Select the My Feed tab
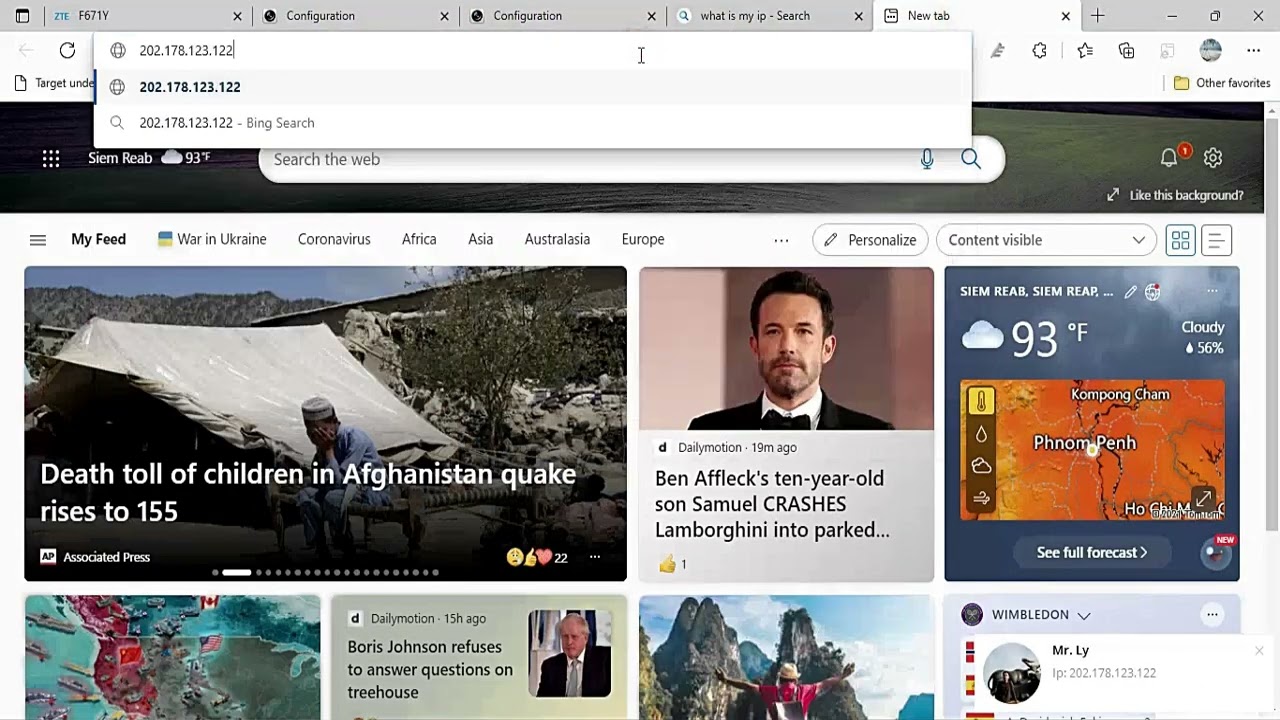This screenshot has width=1280, height=720. pos(98,240)
